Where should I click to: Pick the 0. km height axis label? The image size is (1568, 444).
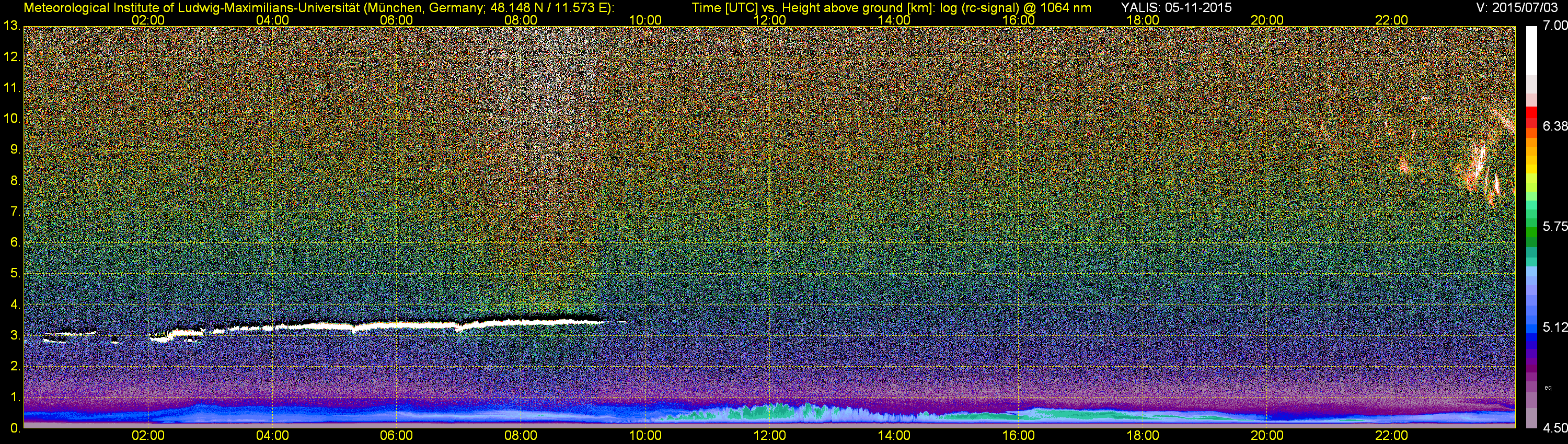pos(15,428)
